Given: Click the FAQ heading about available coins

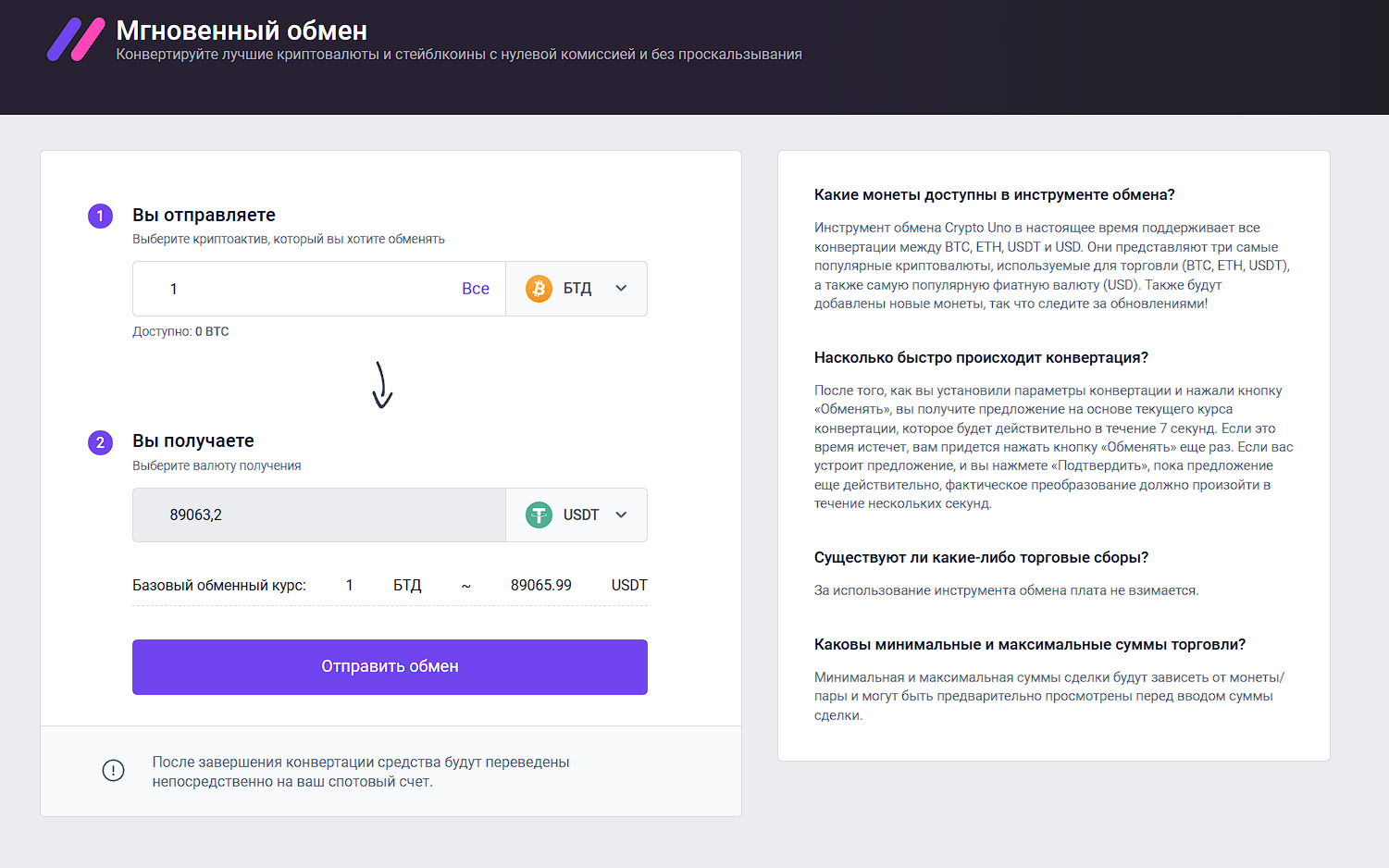Looking at the screenshot, I should point(994,194).
